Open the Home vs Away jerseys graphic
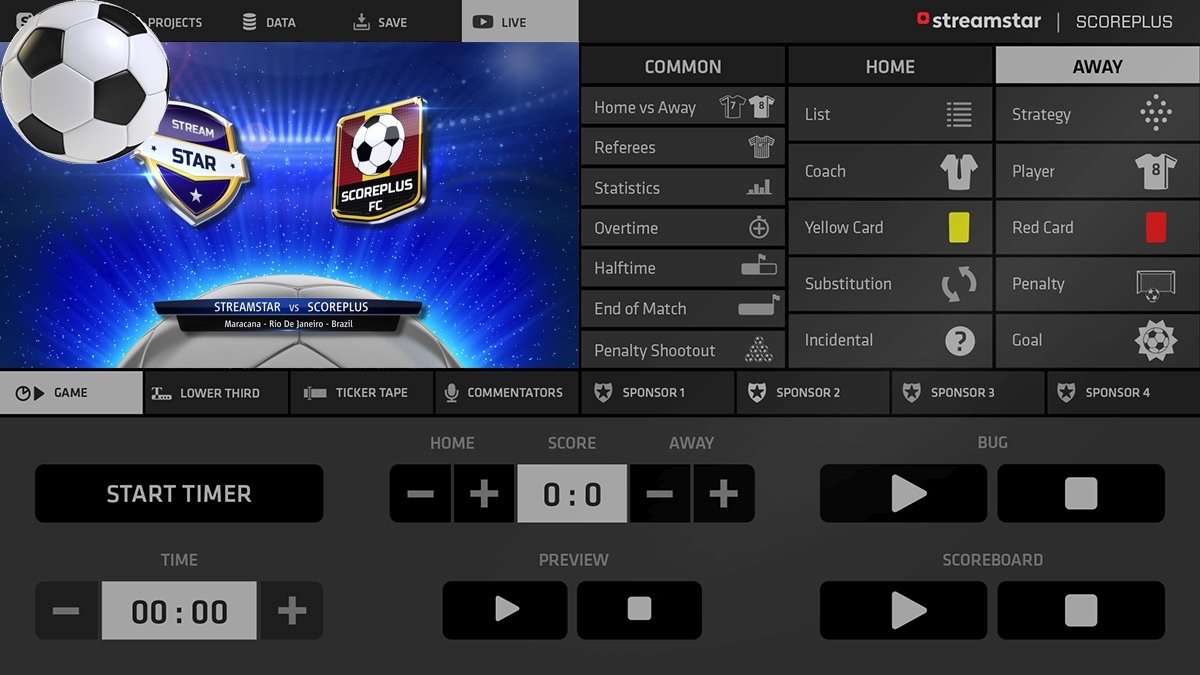 pyautogui.click(x=683, y=107)
